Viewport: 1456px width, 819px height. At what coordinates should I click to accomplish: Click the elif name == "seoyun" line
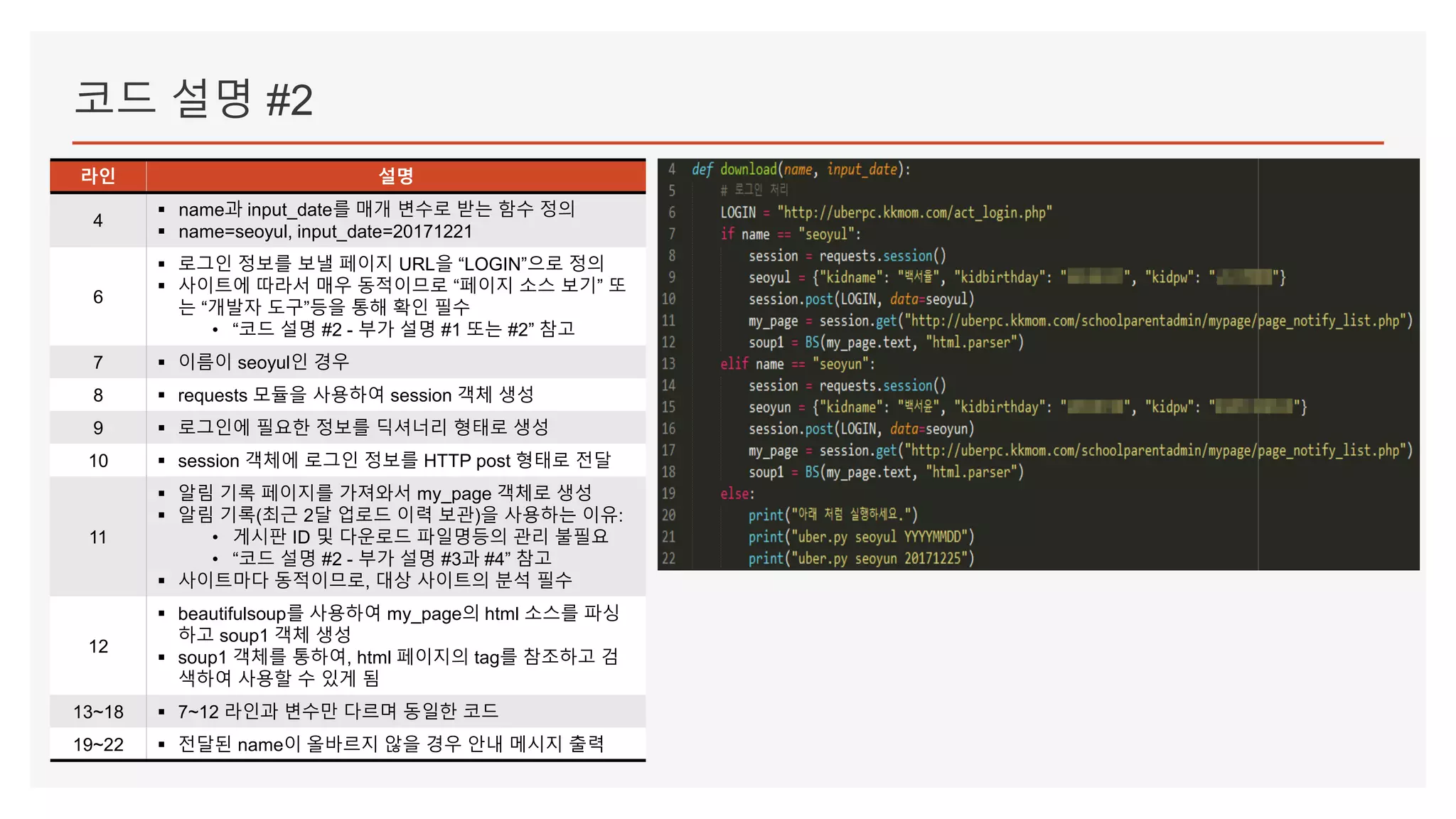point(797,364)
